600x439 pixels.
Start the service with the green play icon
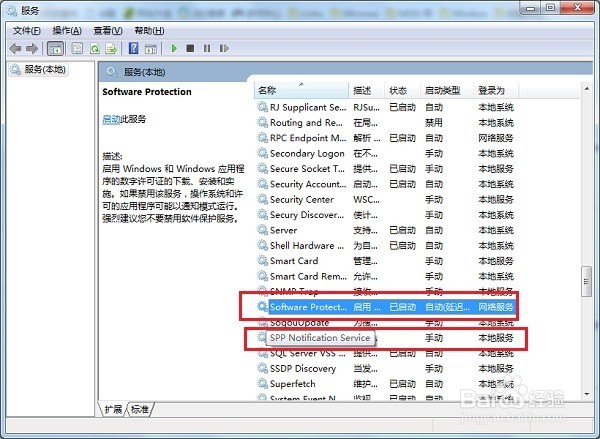point(174,49)
